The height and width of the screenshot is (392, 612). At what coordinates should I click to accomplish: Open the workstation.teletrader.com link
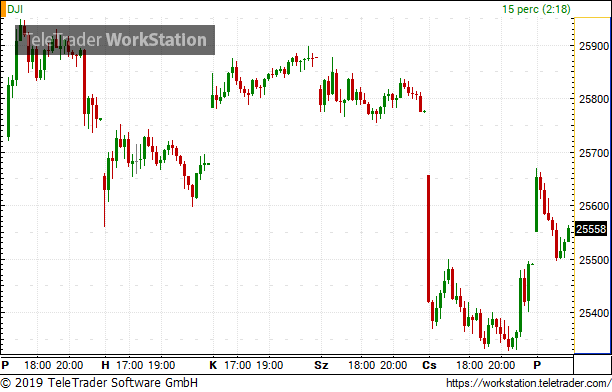[528, 383]
